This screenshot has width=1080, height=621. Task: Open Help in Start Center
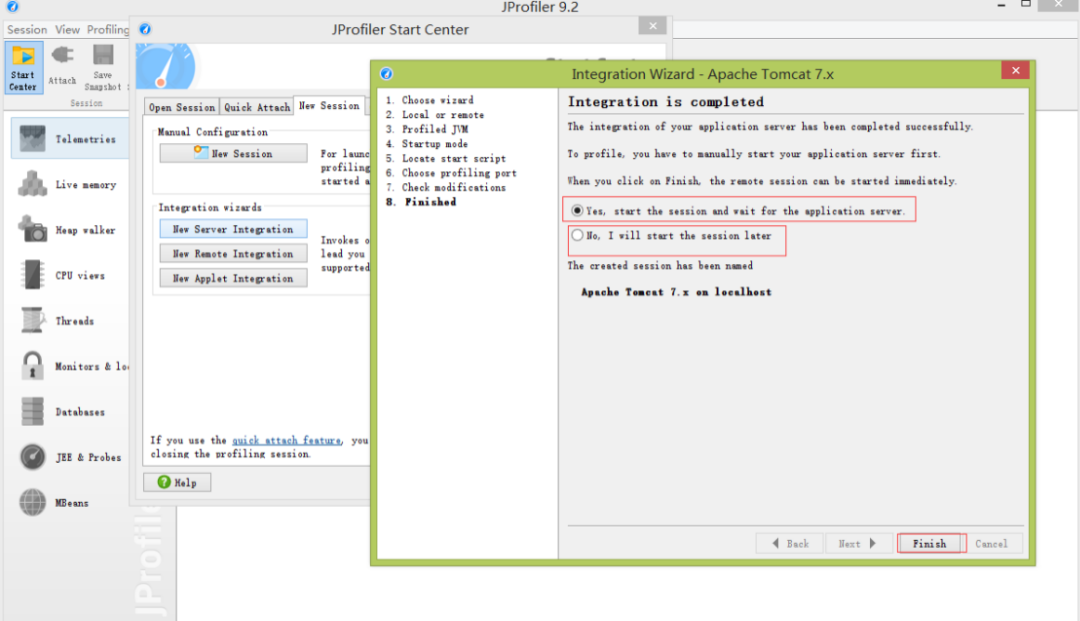[177, 483]
